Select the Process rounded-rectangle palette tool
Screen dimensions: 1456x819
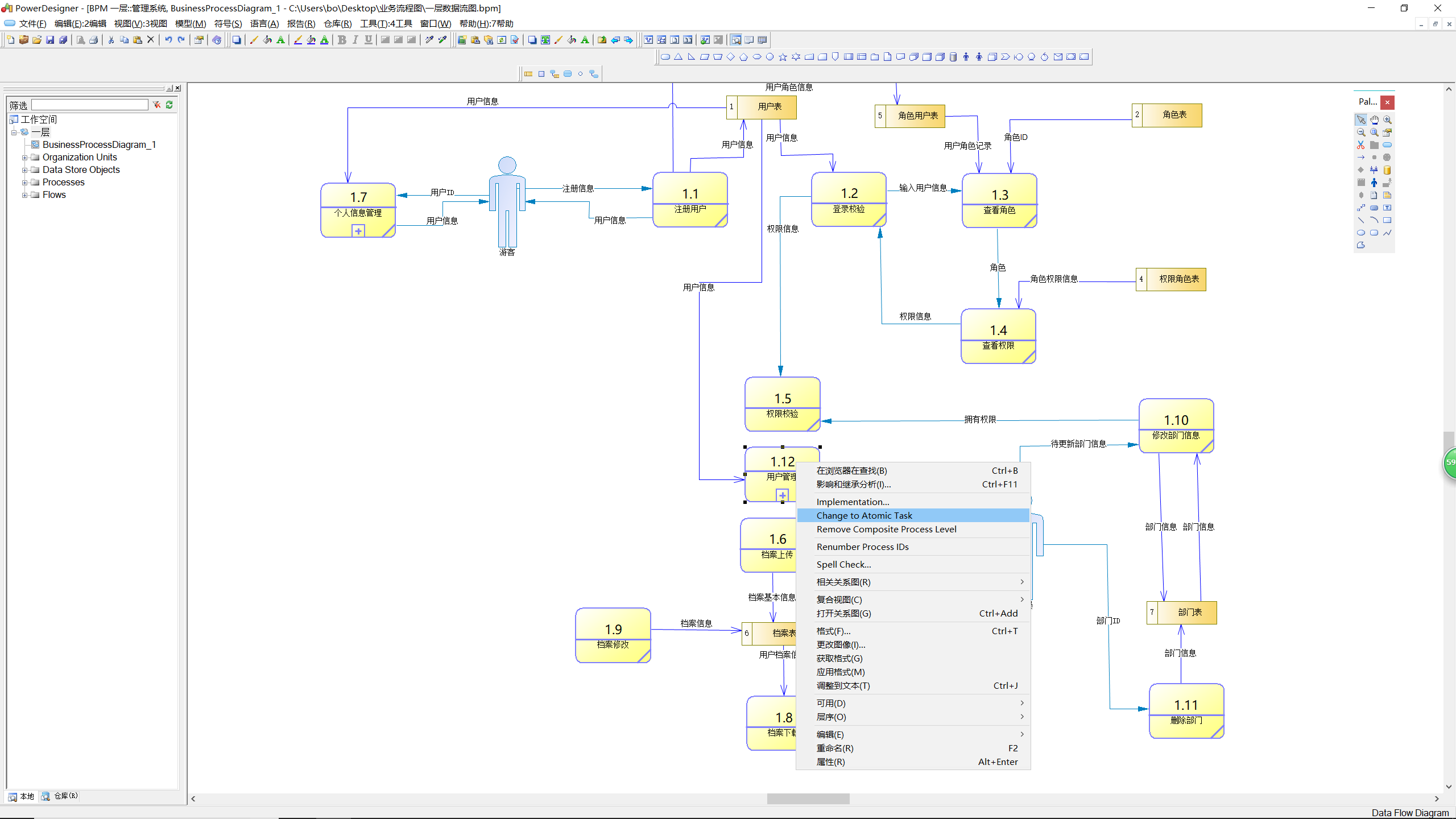click(x=1387, y=145)
